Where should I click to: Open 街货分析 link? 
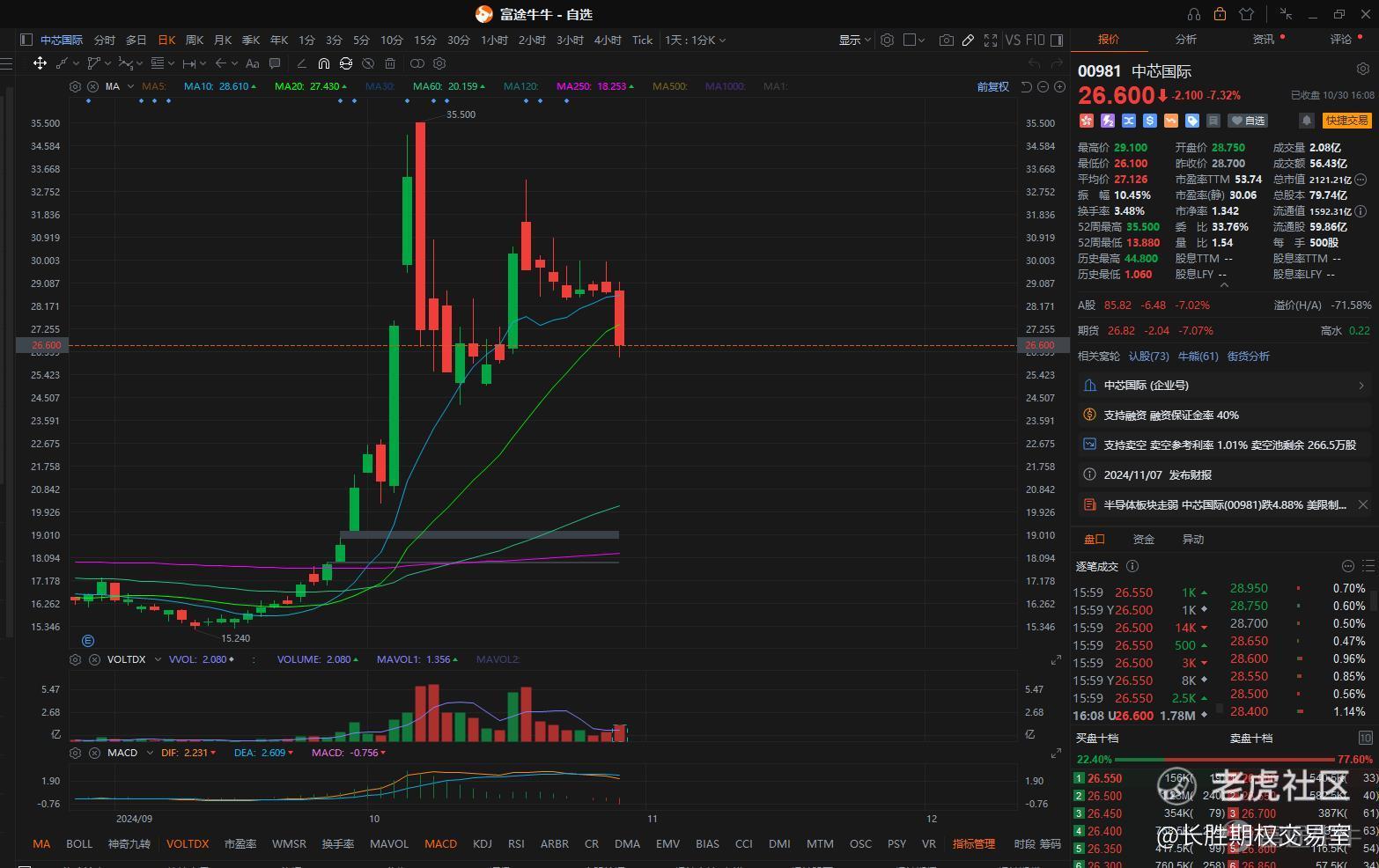point(1248,357)
